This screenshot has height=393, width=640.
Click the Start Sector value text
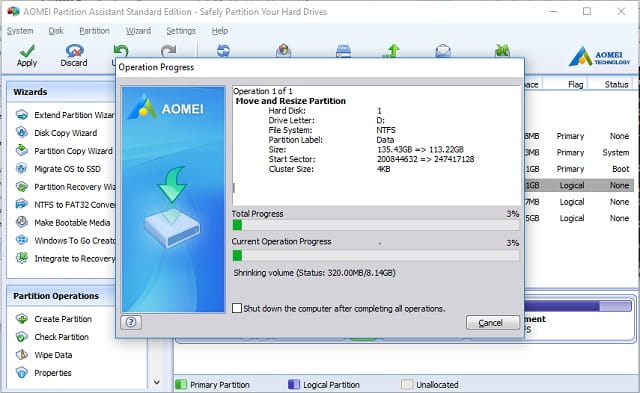pos(425,159)
